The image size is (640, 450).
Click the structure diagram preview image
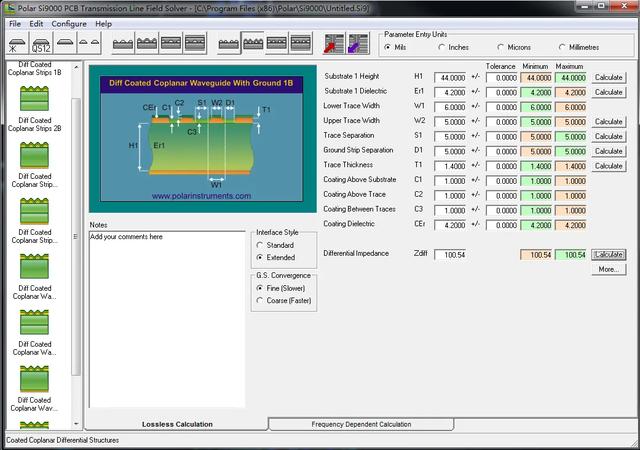coord(202,138)
